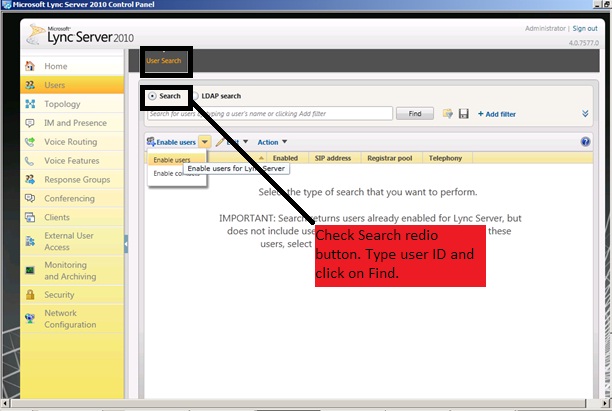
Task: Click the Add filter link
Action: [x=497, y=114]
